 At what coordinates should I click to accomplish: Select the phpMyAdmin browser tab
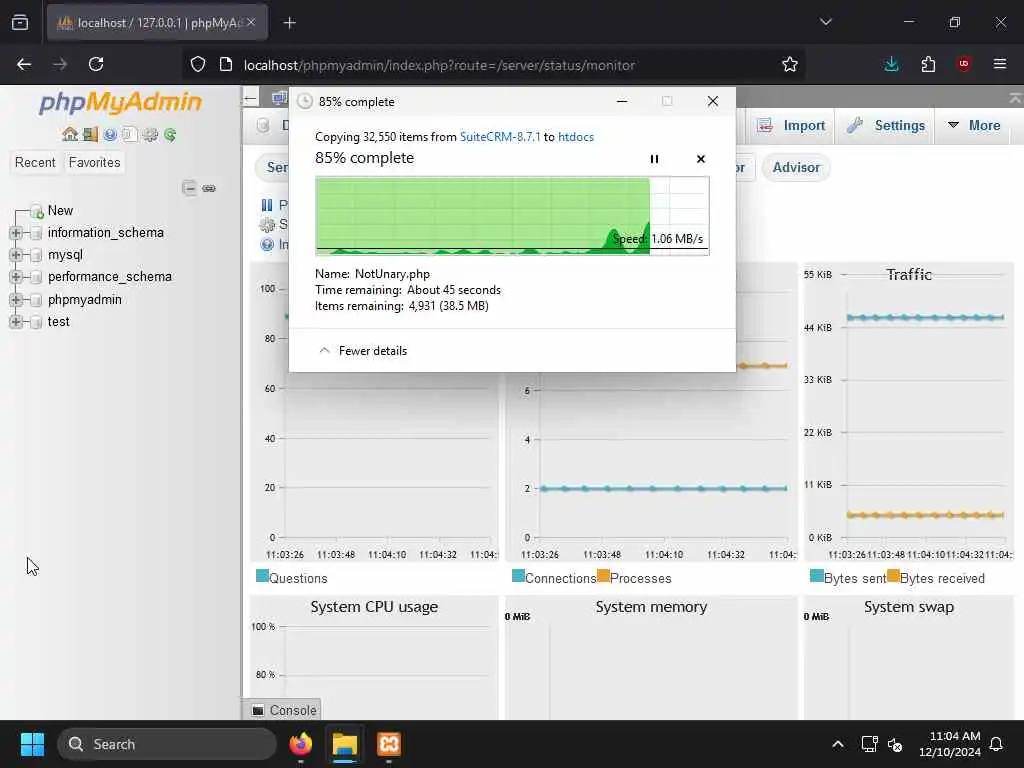(157, 23)
